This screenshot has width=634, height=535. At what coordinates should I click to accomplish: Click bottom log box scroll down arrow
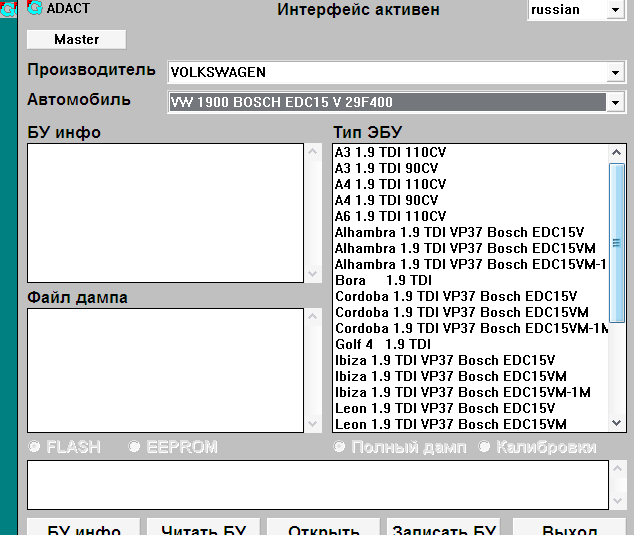[x=617, y=501]
